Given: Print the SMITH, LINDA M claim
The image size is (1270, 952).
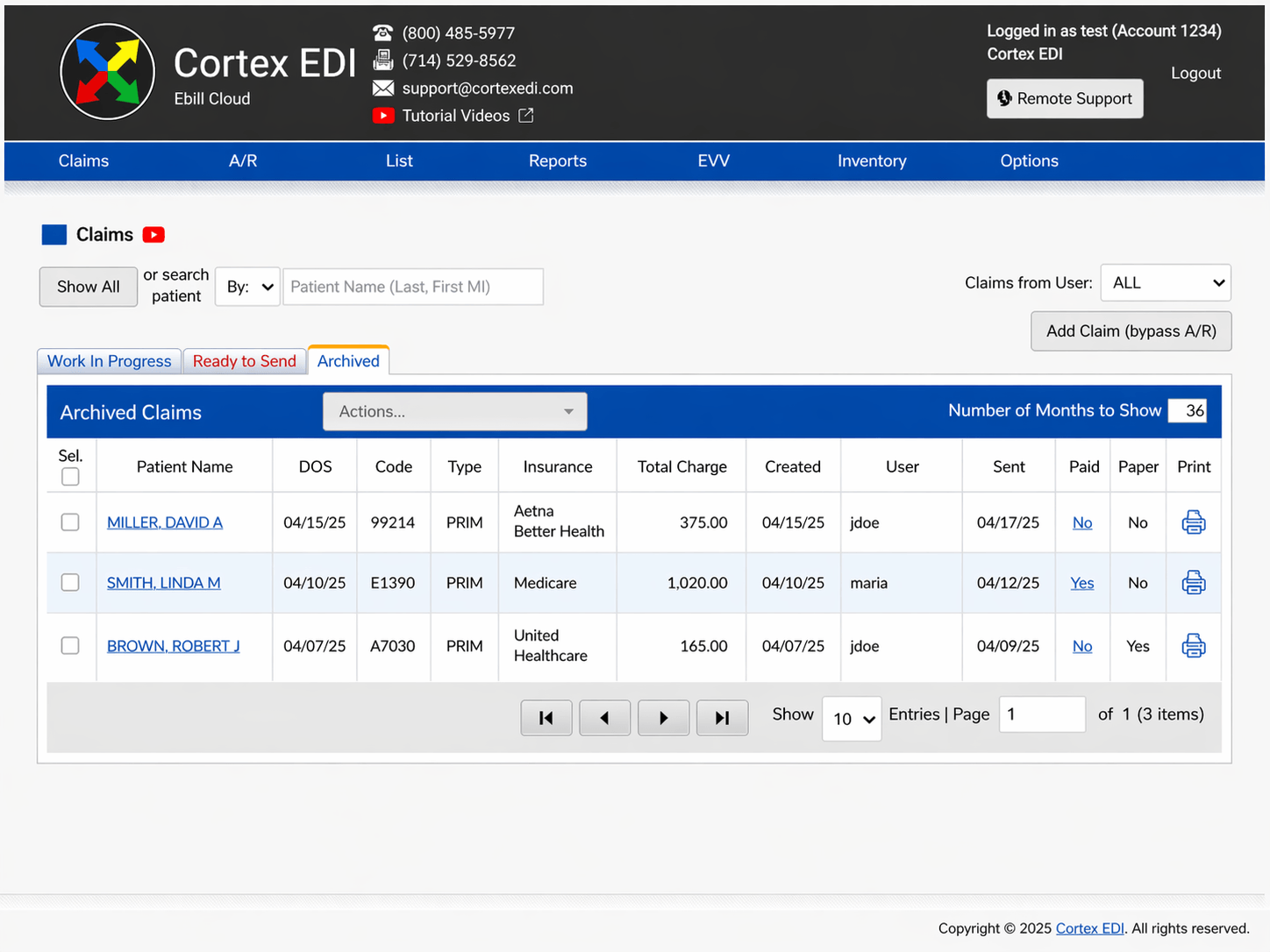Looking at the screenshot, I should (x=1194, y=583).
